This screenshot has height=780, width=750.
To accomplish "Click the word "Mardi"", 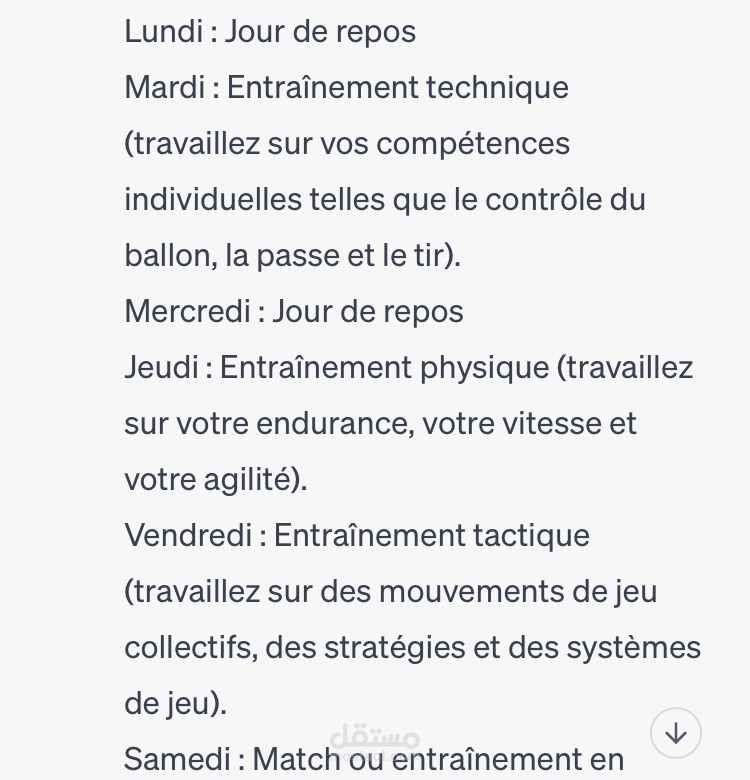I will (x=165, y=87).
